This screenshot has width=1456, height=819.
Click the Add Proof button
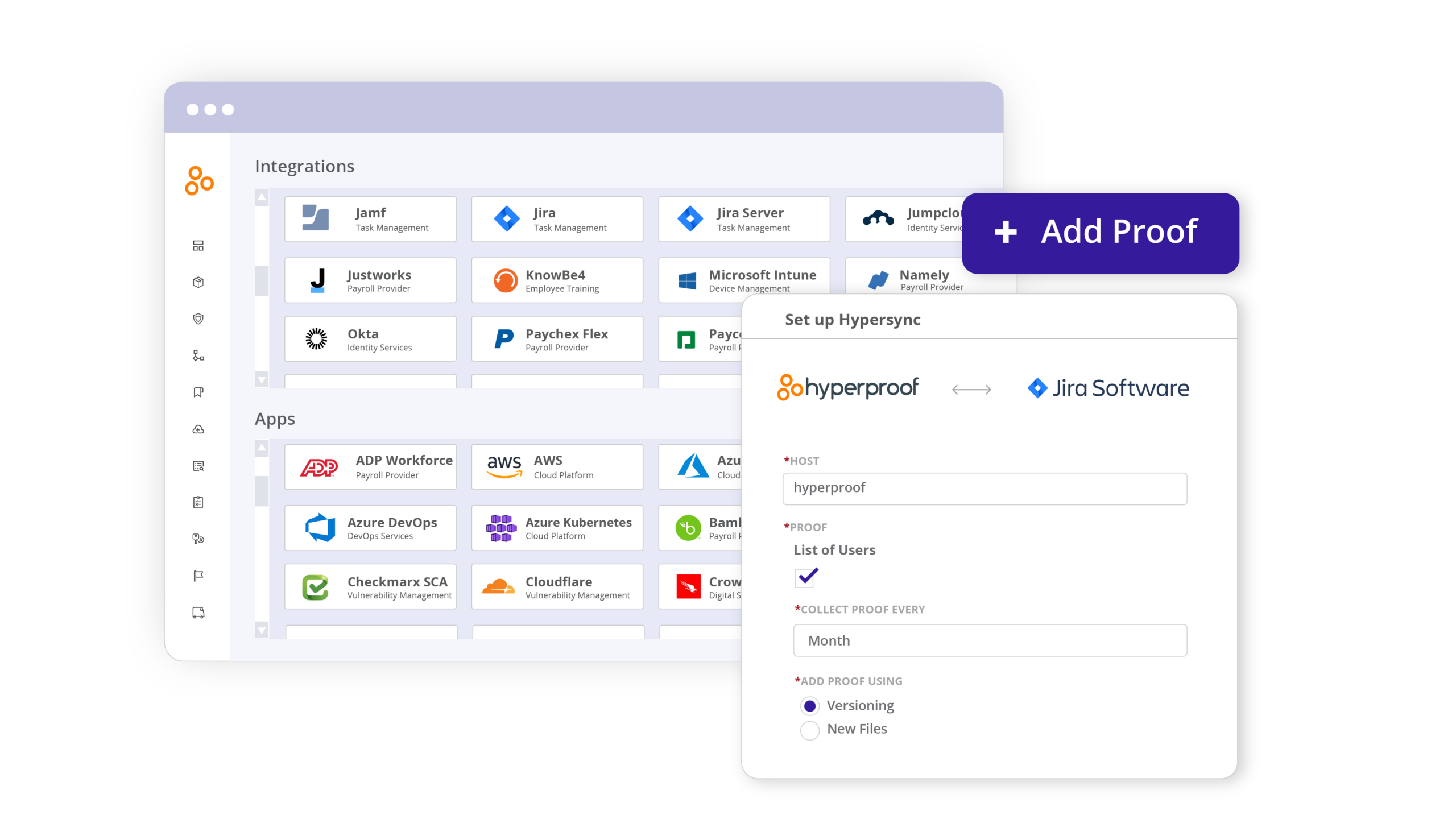point(1100,233)
